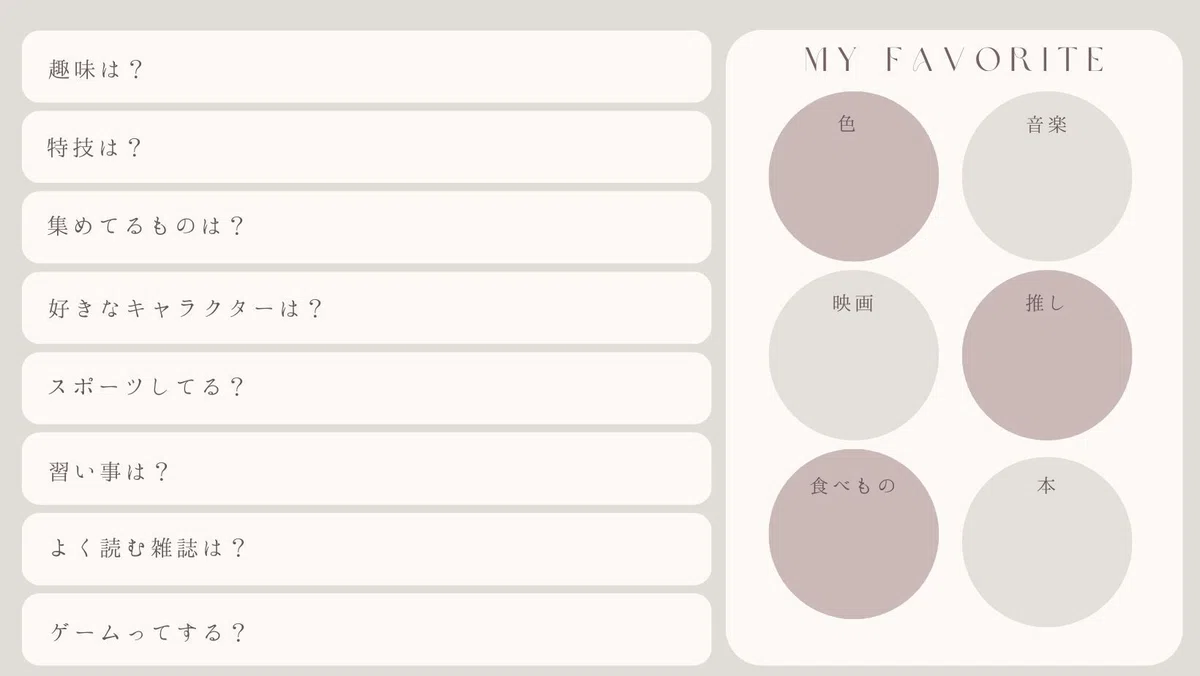Select the 特技は？ answer box
The width and height of the screenshot is (1200, 676).
[366, 147]
